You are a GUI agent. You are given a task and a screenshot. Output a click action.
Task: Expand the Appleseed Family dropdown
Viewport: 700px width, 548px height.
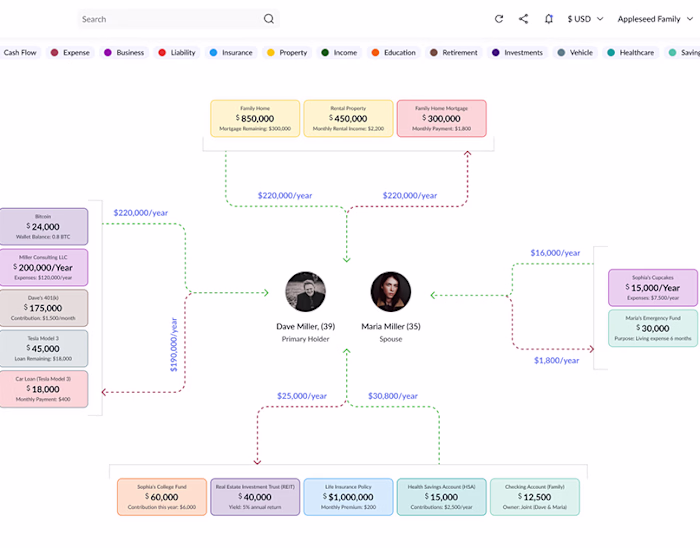pyautogui.click(x=655, y=19)
